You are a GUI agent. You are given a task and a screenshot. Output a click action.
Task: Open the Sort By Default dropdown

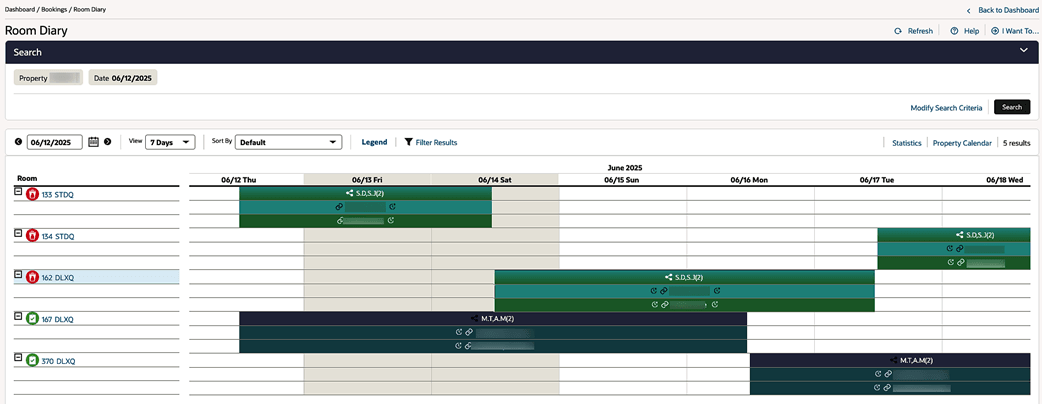288,142
